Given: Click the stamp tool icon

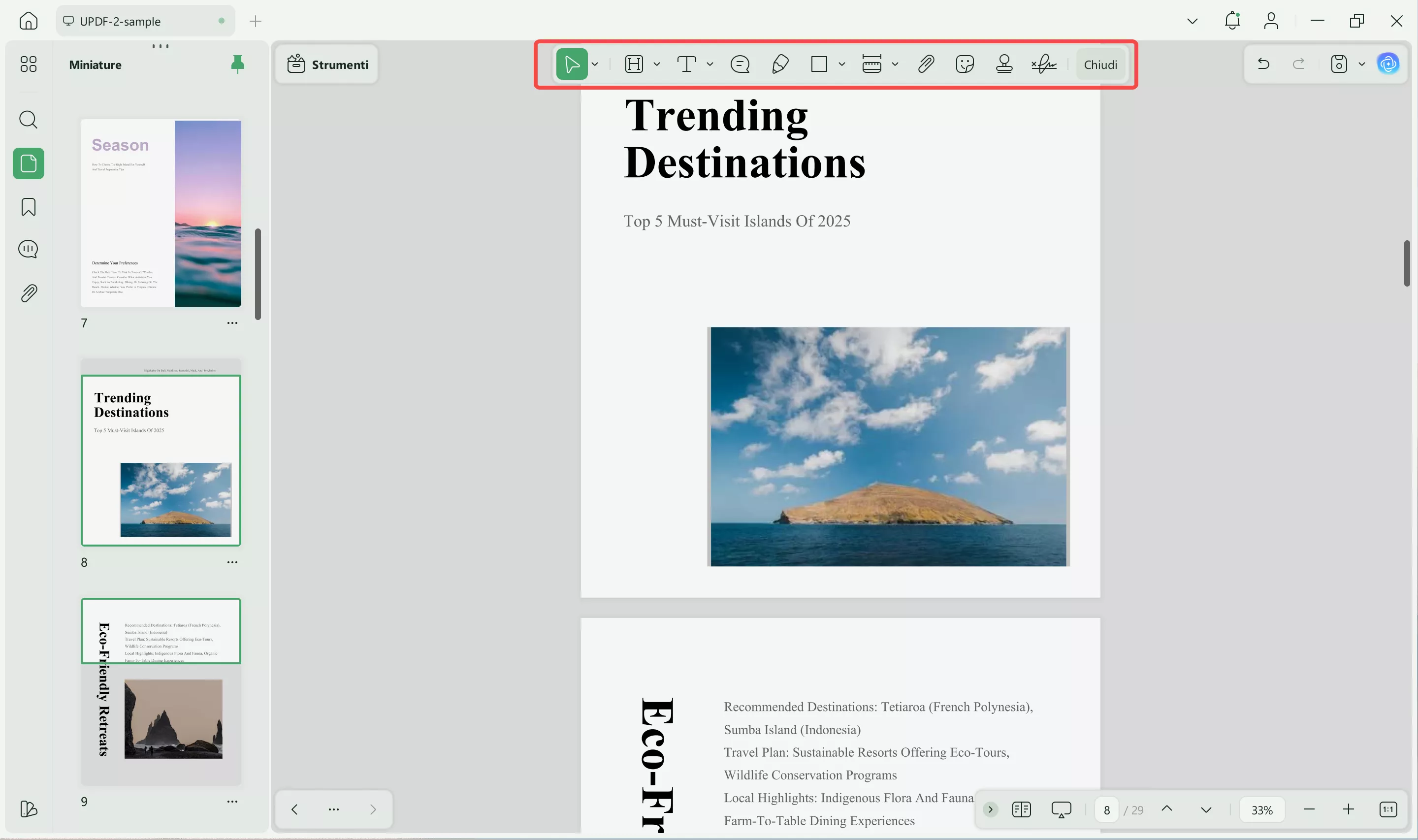Looking at the screenshot, I should [1004, 64].
